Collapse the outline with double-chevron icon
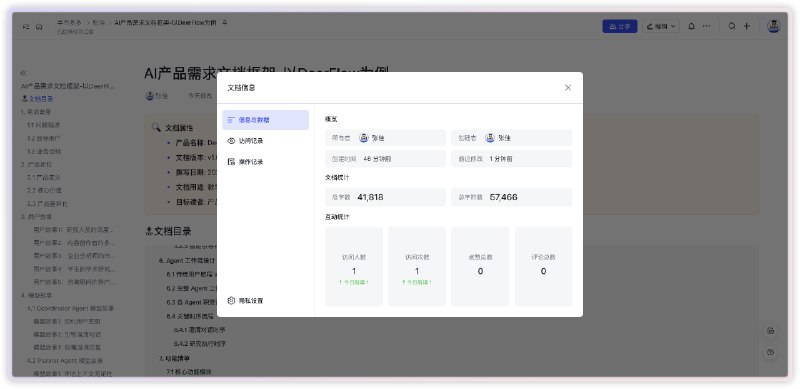Screen dimensions: 800x389 click(23, 73)
